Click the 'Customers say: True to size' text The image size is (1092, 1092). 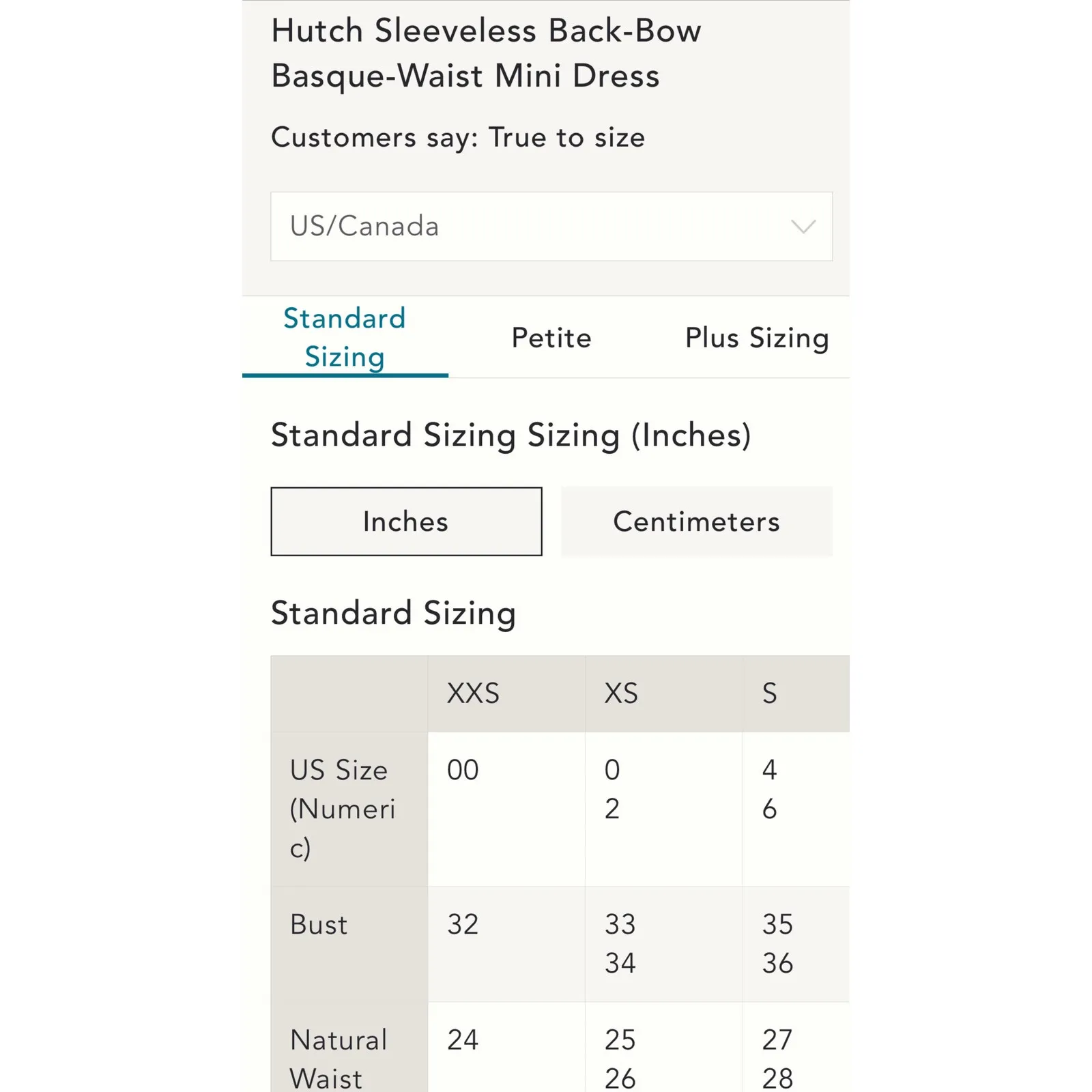[x=458, y=137]
